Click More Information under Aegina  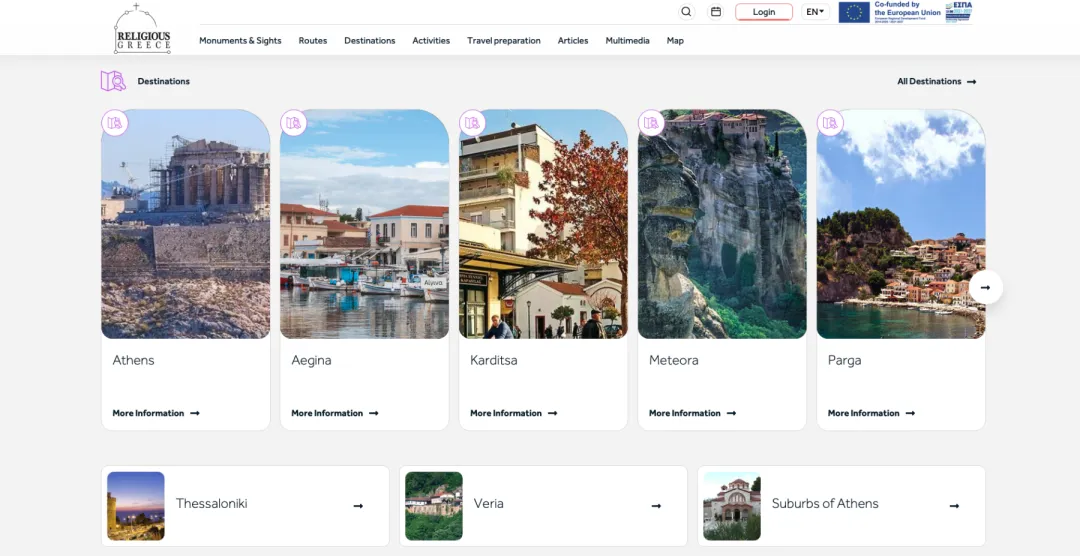pos(334,413)
